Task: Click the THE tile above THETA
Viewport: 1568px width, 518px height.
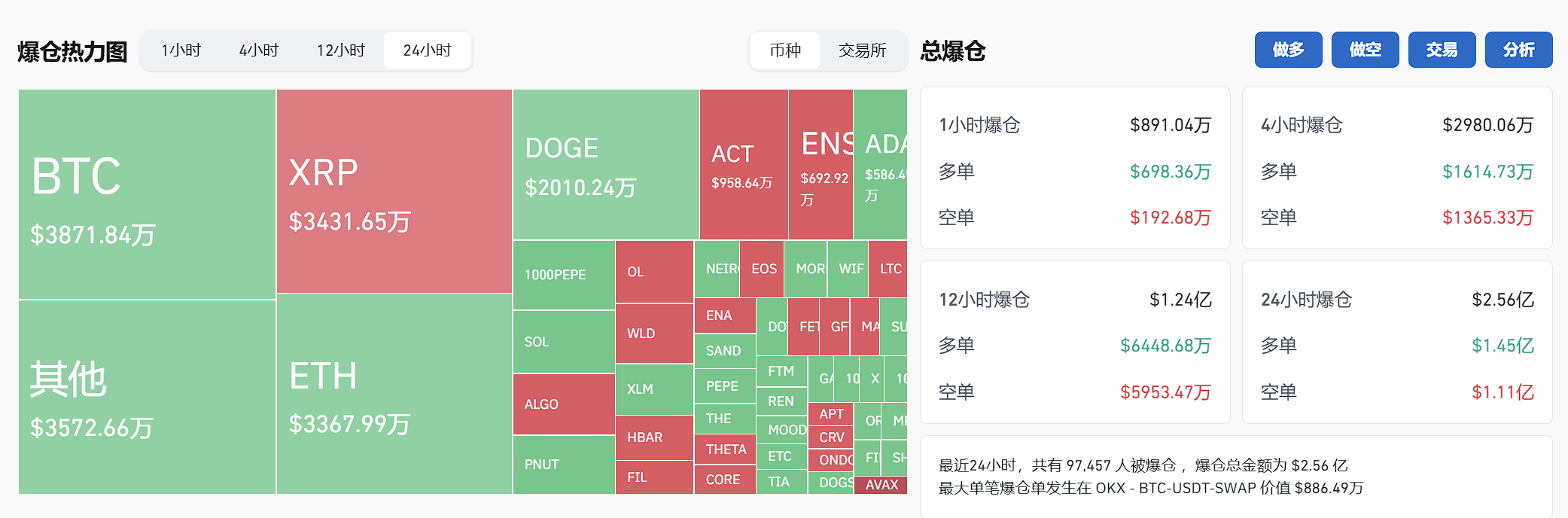Action: [725, 419]
